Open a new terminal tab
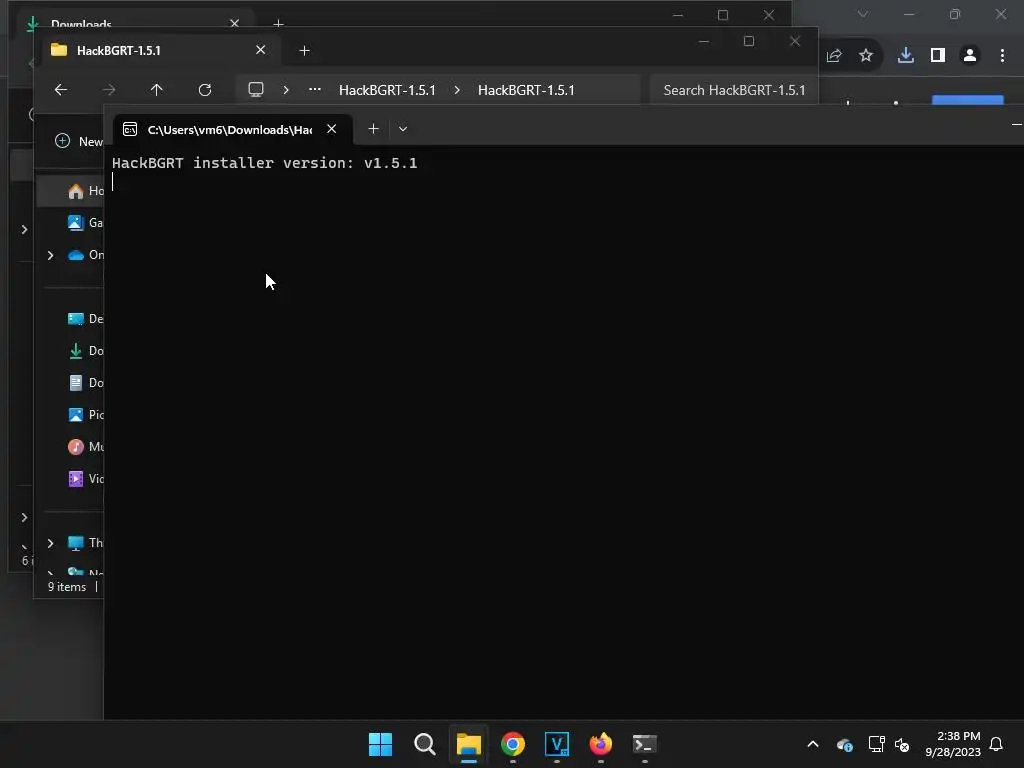Screen dimensions: 1024x768 (x=374, y=129)
